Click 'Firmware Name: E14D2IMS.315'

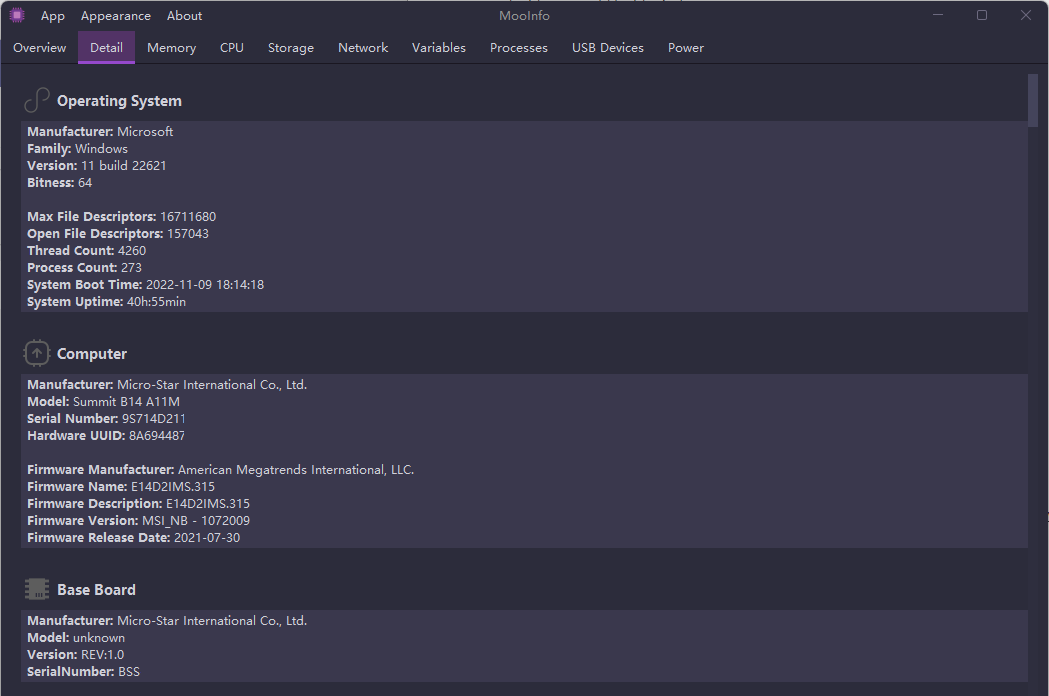[121, 487]
